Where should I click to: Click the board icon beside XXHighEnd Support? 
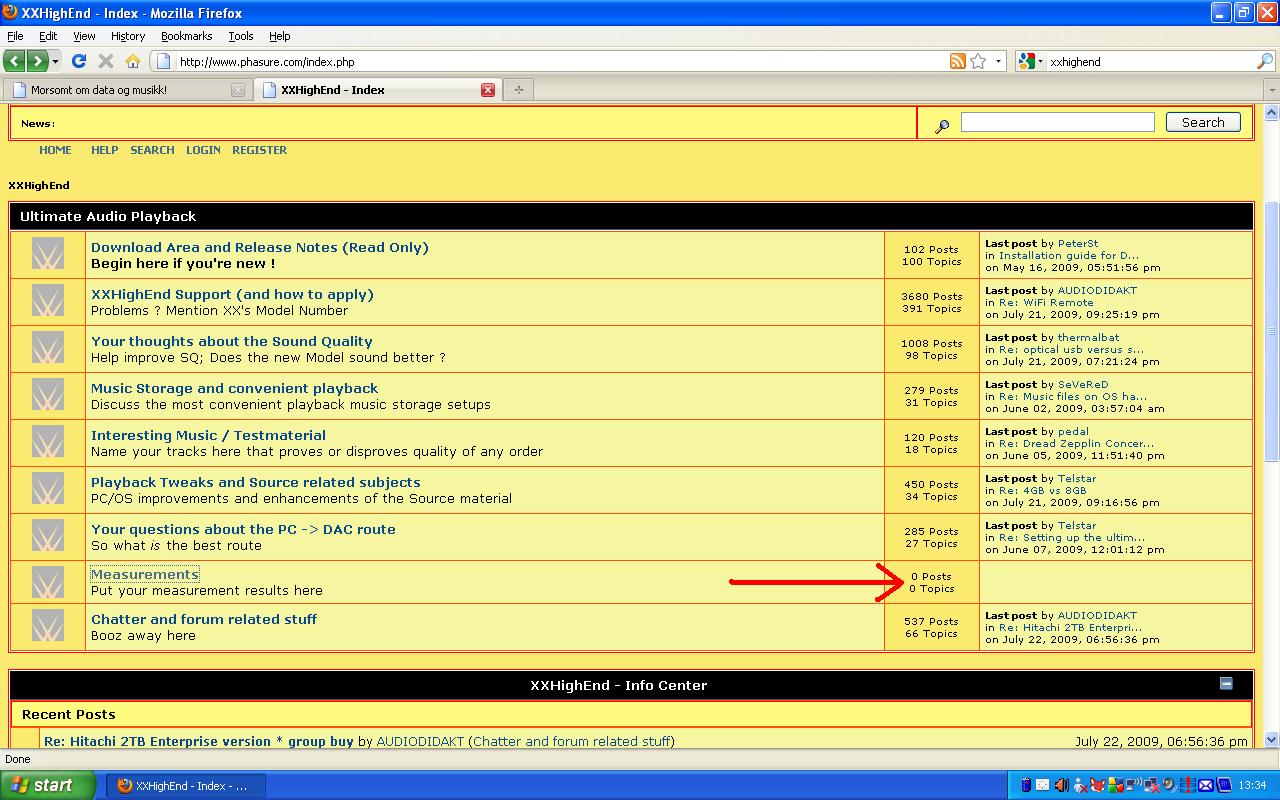(x=47, y=301)
